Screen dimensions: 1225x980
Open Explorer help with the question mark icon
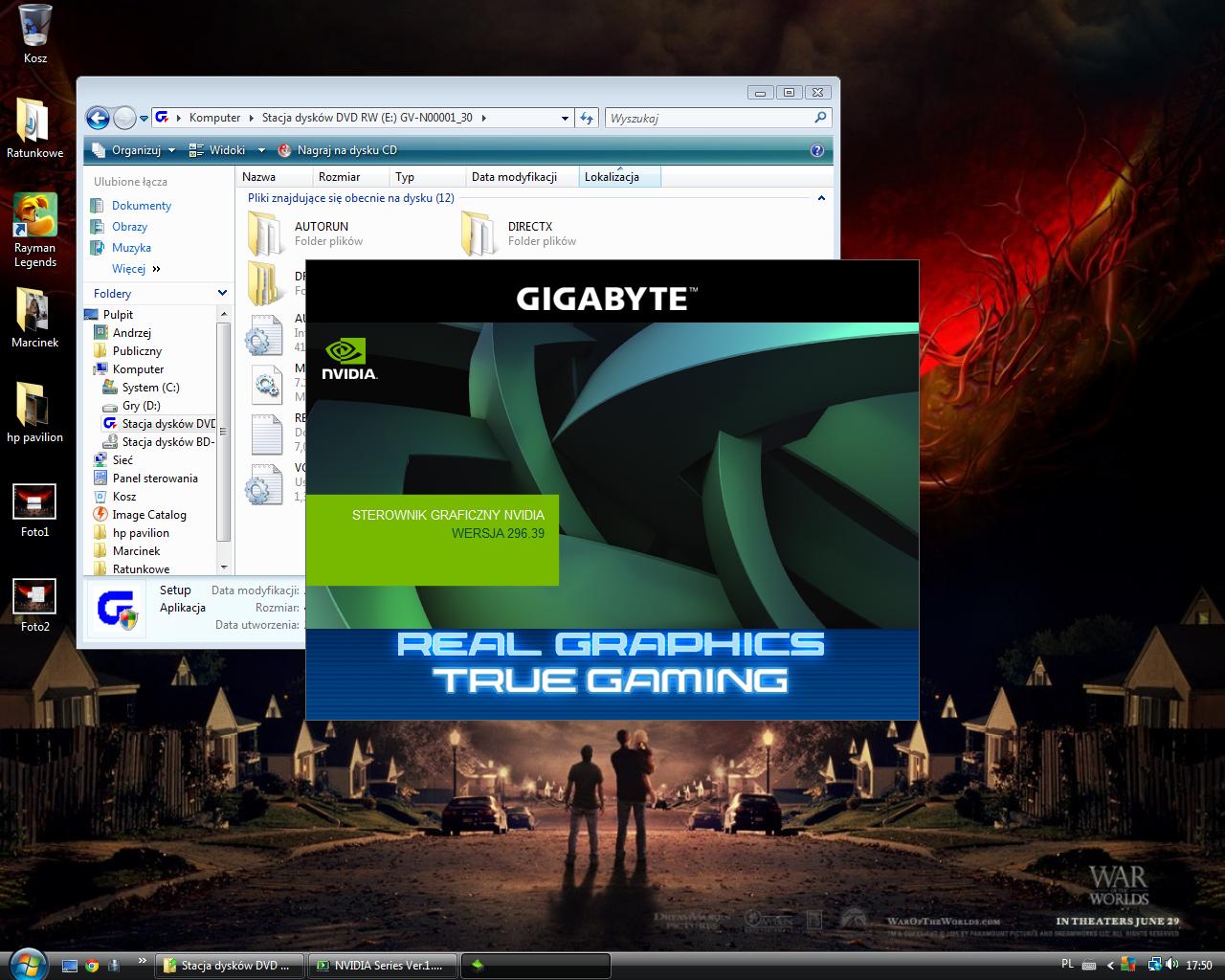click(817, 150)
